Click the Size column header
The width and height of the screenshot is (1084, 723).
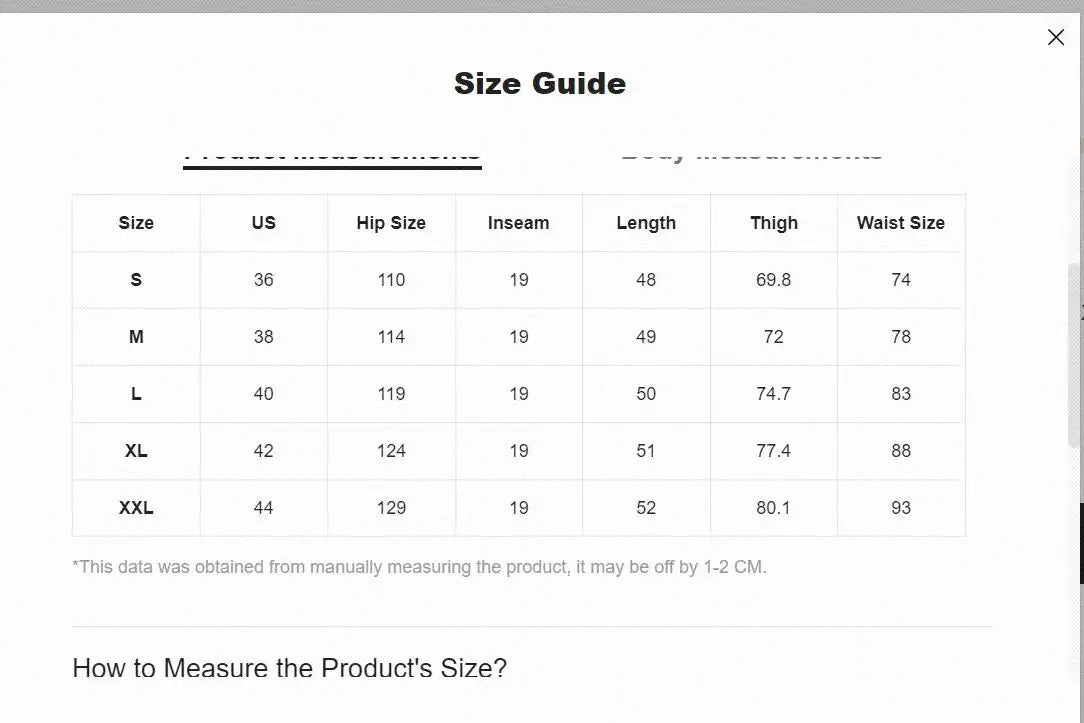[x=135, y=223]
